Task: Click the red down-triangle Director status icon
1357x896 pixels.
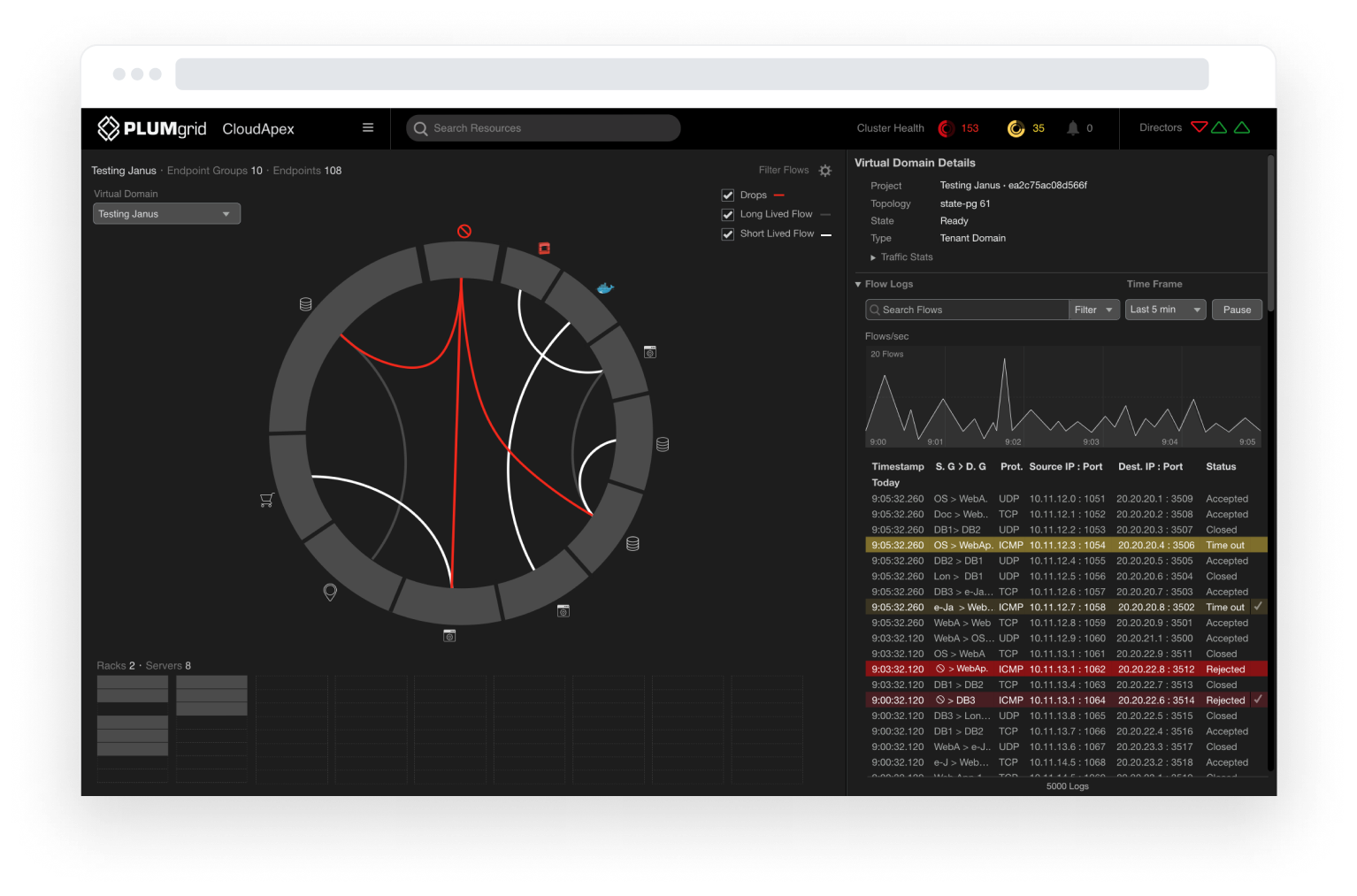Action: coord(1199,127)
